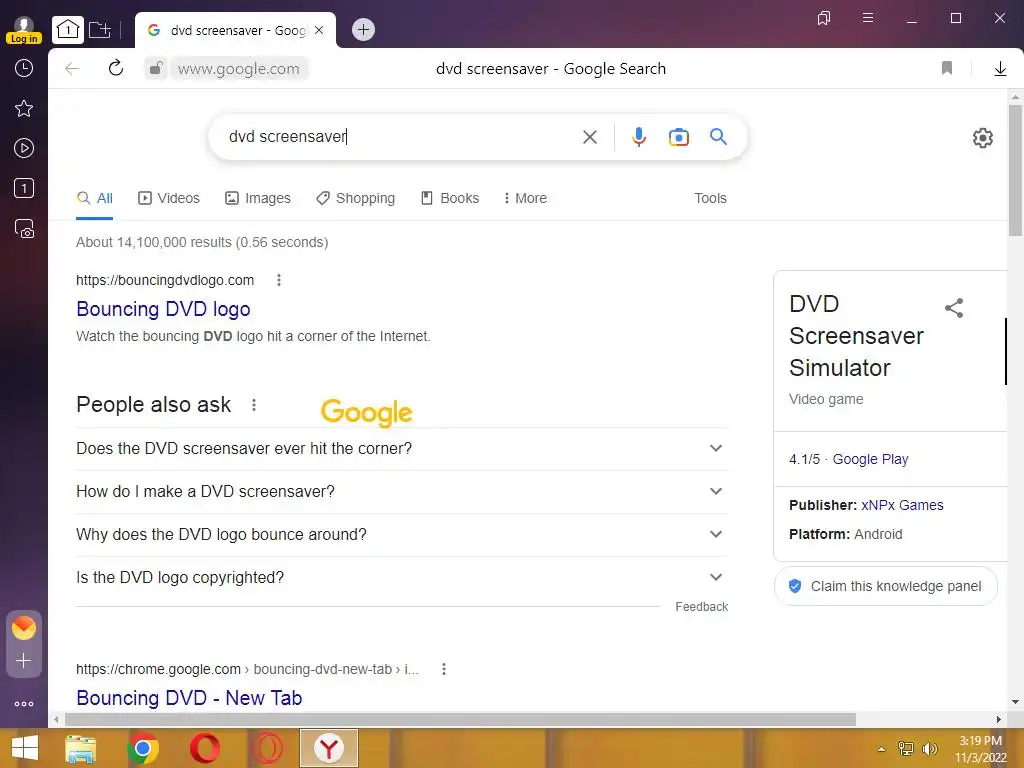This screenshot has width=1024, height=768.
Task: Open People also ask options menu
Action: pyautogui.click(x=254, y=405)
